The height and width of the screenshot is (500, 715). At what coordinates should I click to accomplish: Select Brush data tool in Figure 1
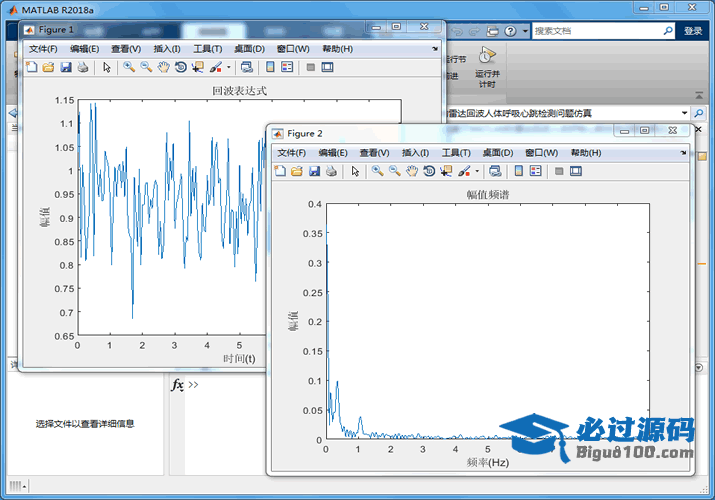(x=215, y=67)
